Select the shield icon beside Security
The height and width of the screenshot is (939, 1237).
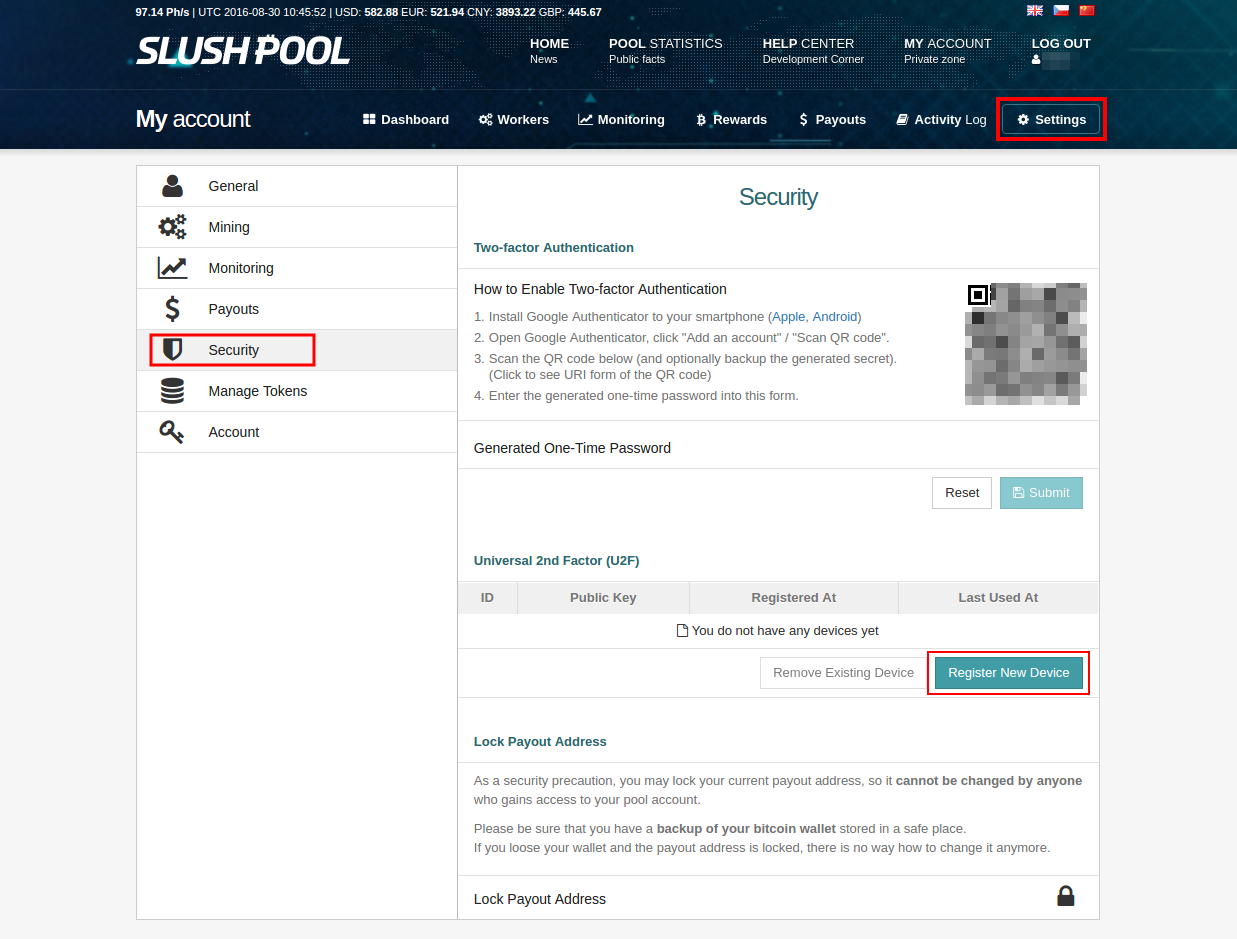click(x=172, y=349)
